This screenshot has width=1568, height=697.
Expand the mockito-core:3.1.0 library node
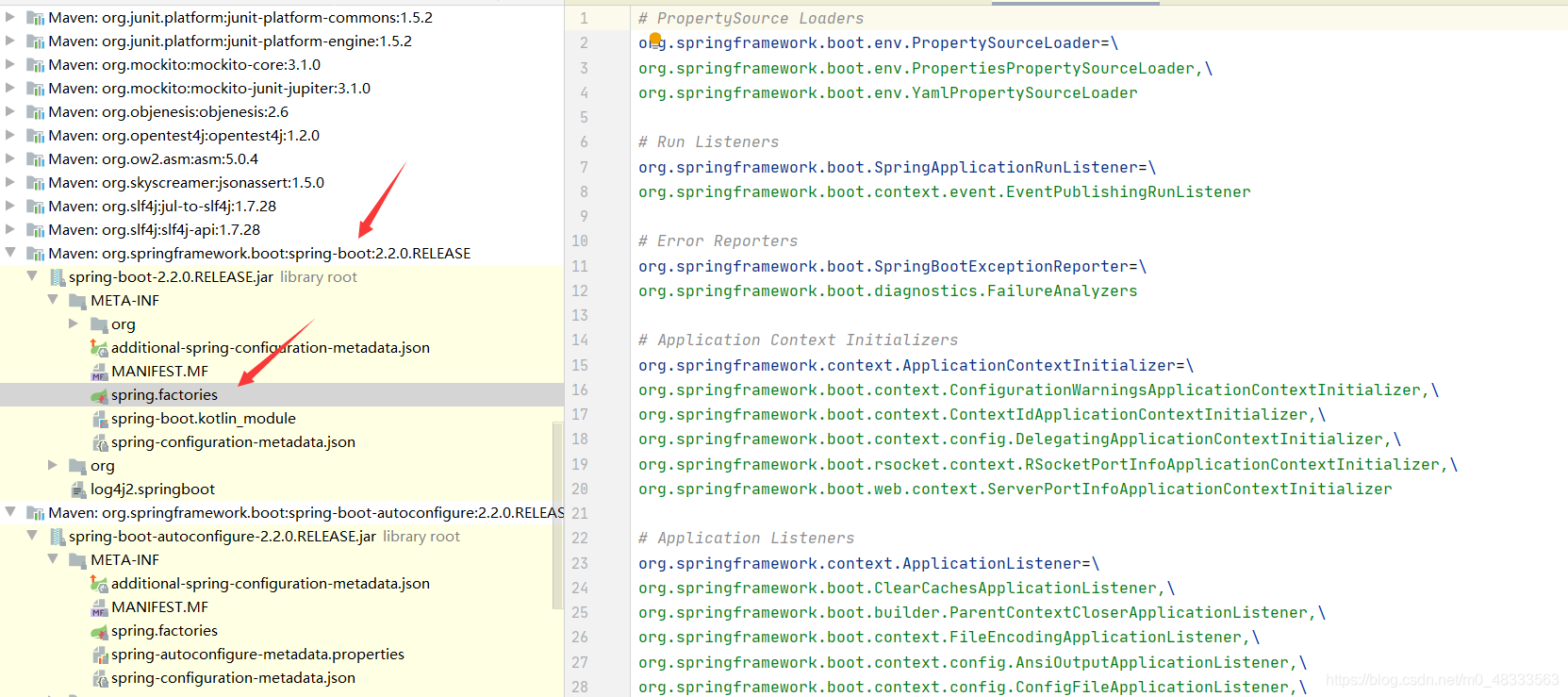point(10,64)
